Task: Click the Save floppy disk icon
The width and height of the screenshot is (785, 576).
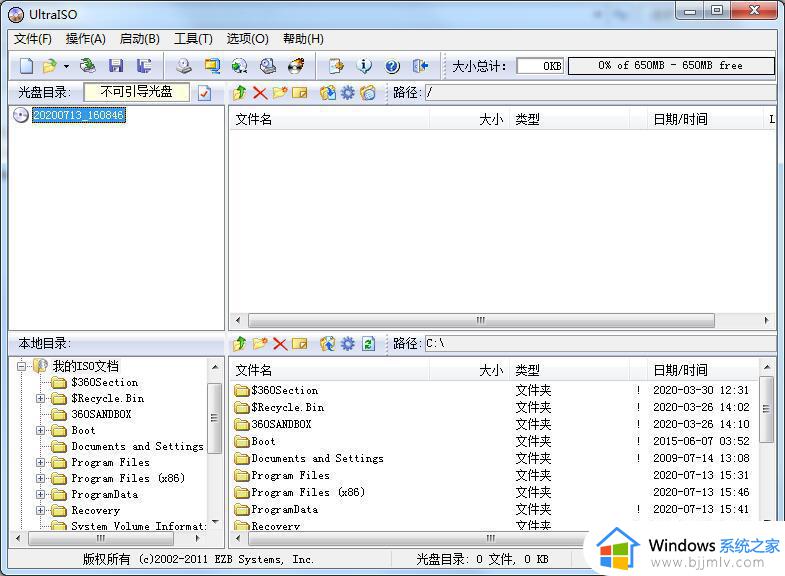Action: coord(116,66)
